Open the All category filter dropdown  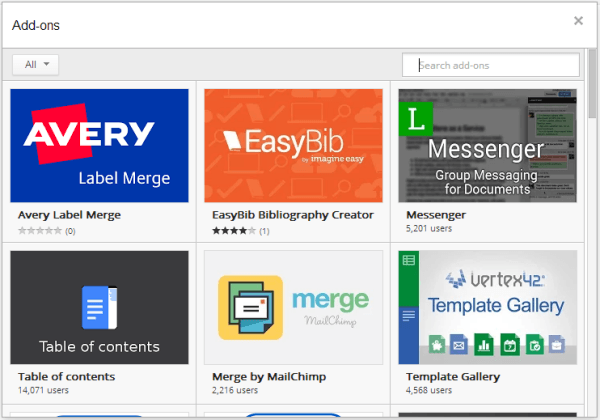[x=36, y=65]
